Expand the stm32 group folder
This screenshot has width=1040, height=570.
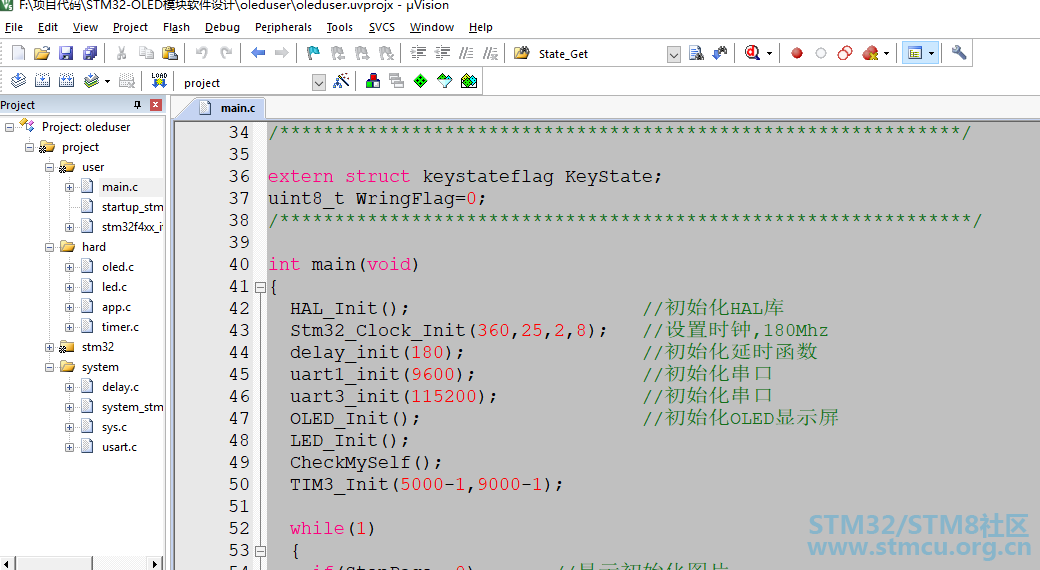point(49,347)
